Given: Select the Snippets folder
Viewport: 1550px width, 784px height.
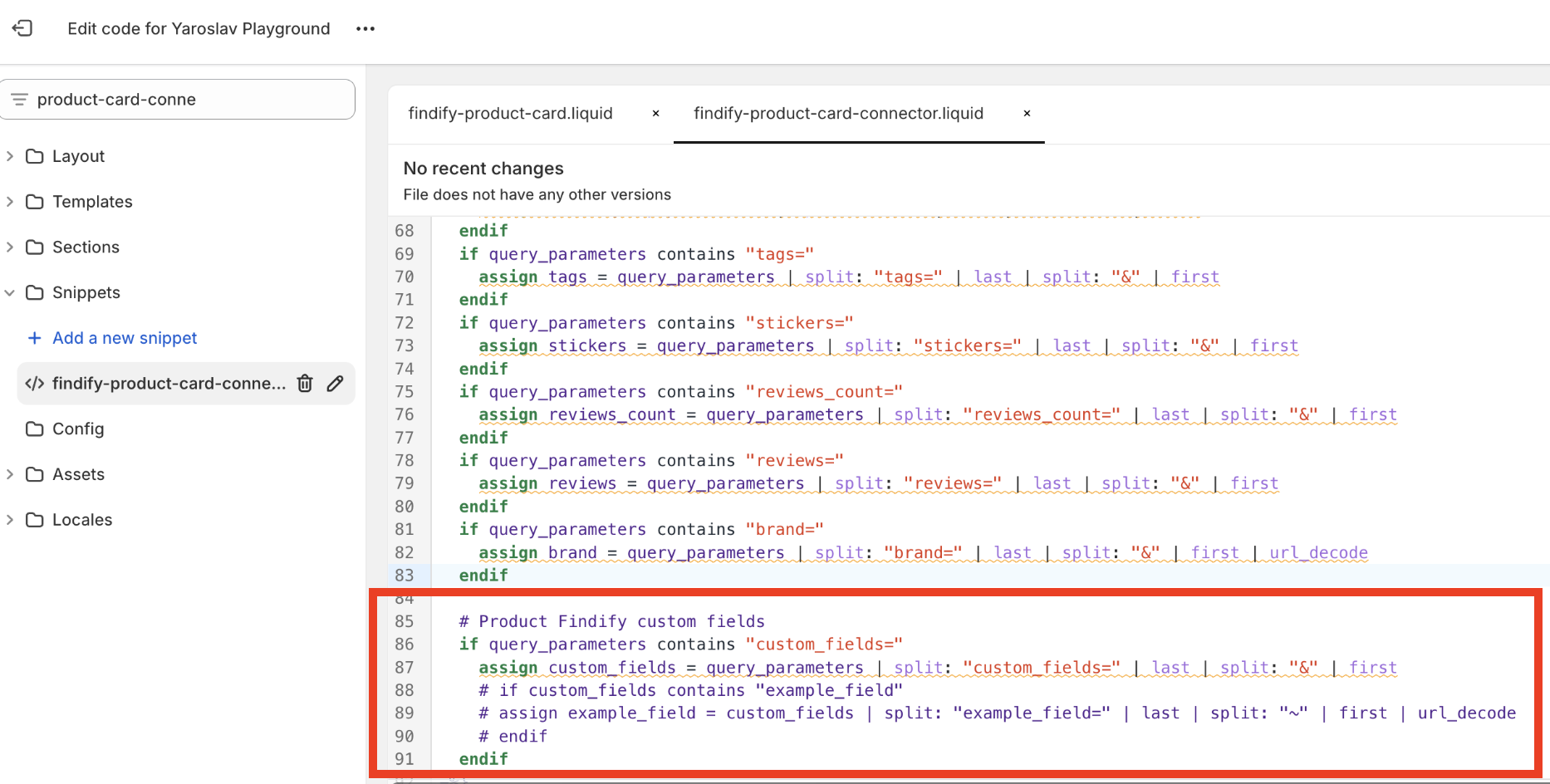Looking at the screenshot, I should pos(86,292).
